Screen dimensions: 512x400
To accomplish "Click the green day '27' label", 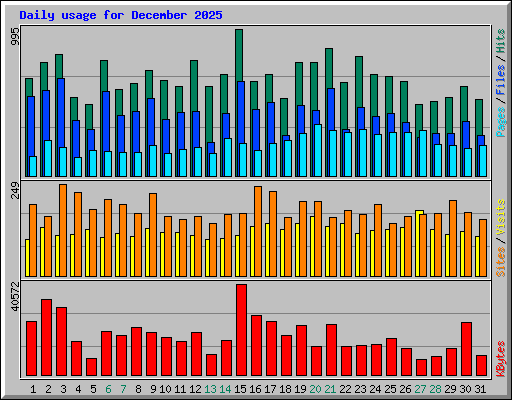I will click(420, 389).
